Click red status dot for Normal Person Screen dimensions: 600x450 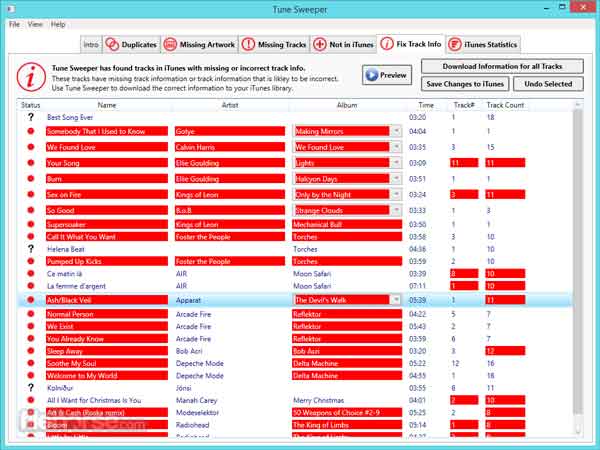point(31,314)
